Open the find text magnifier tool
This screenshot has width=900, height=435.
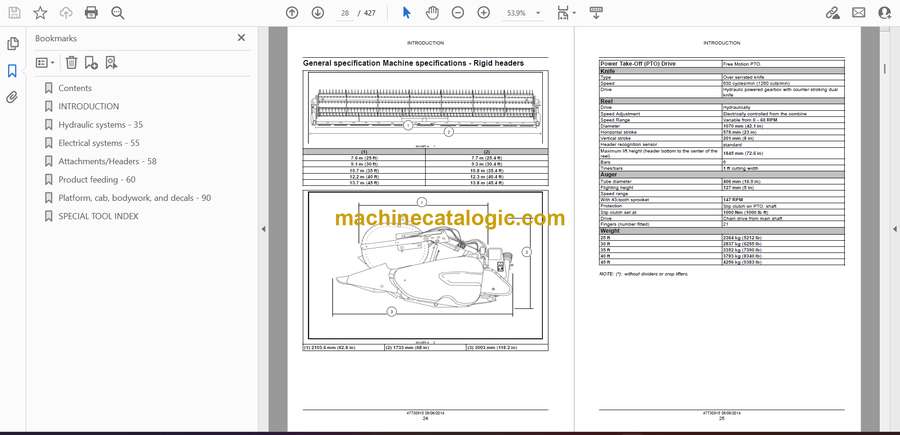[x=118, y=13]
